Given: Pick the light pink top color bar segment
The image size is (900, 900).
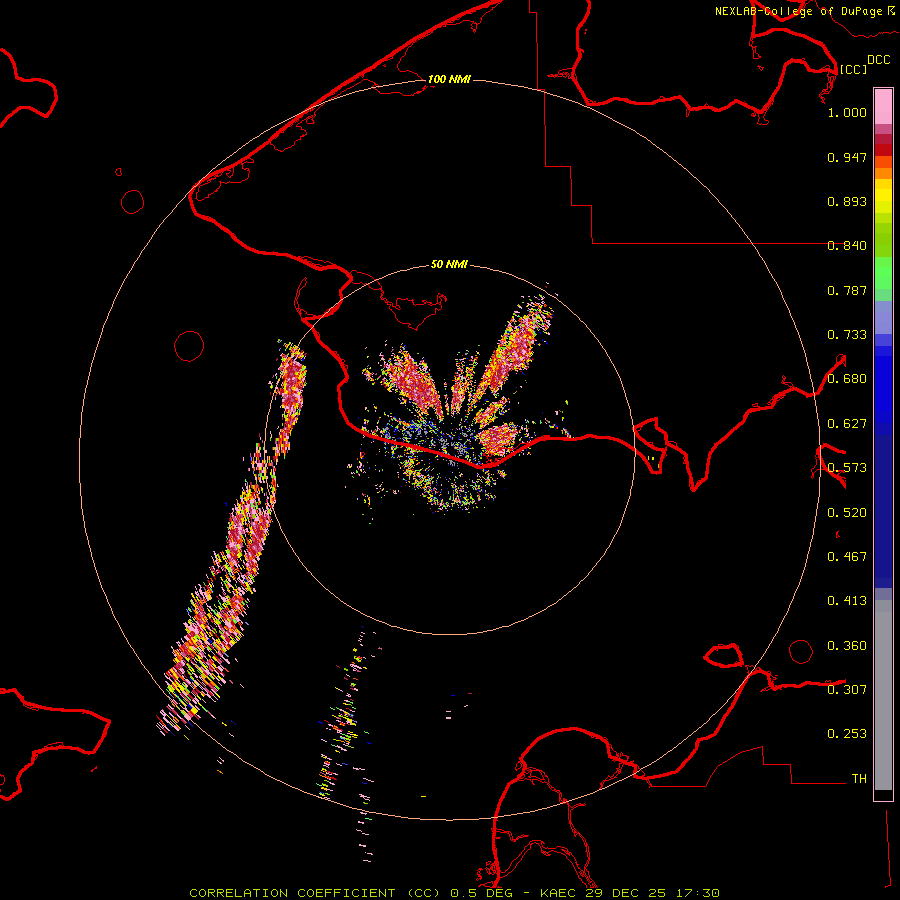Looking at the screenshot, I should pos(883,107).
